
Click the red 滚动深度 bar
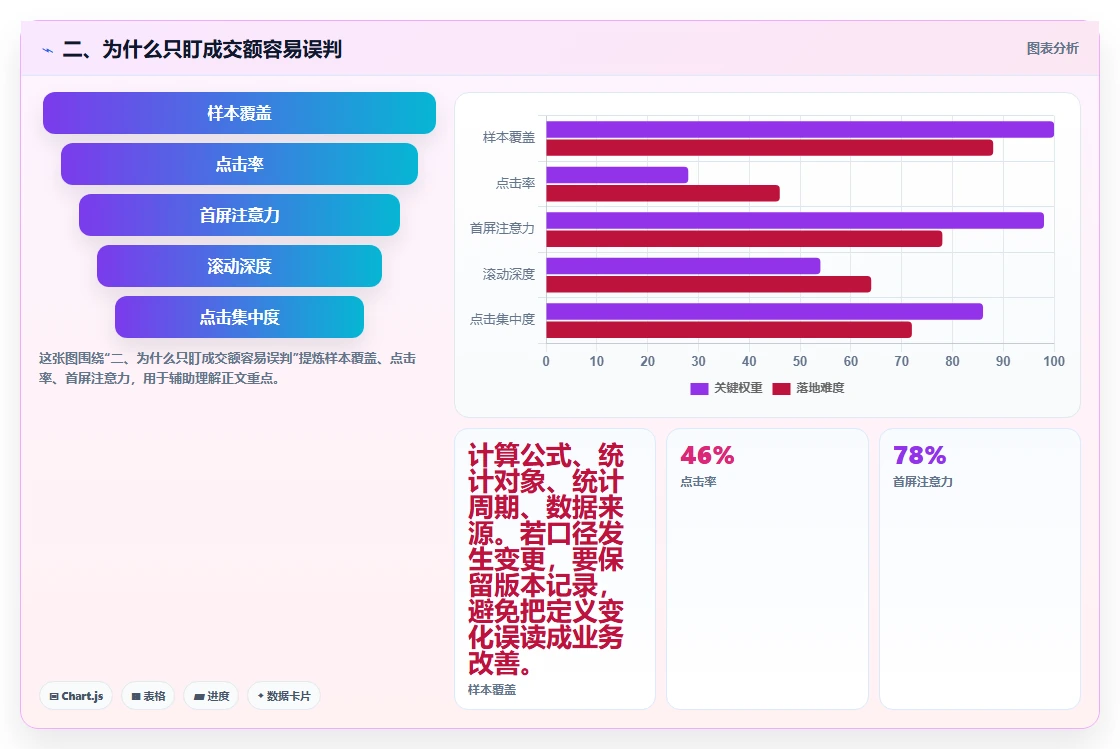pos(709,284)
